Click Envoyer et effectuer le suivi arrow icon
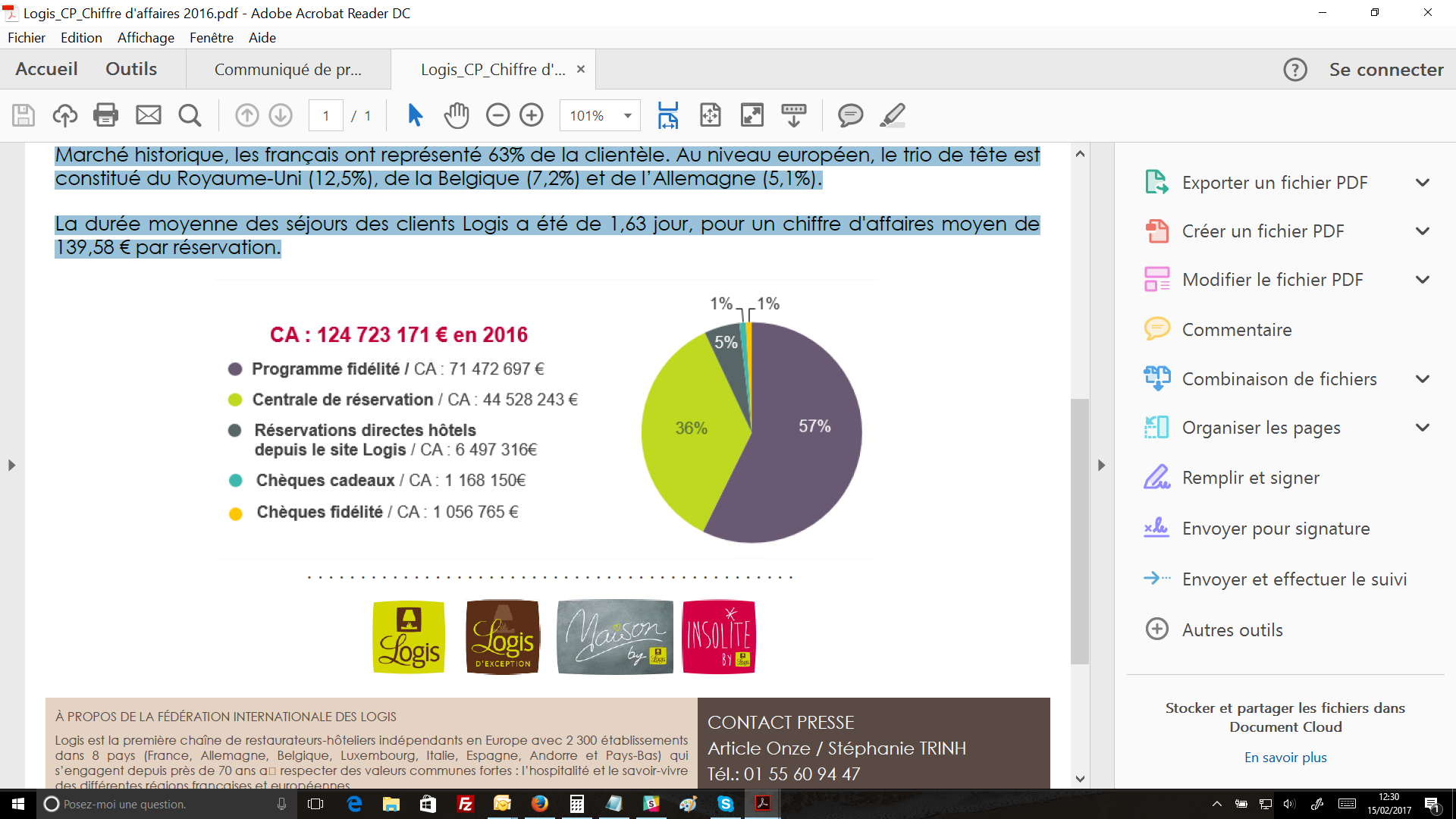This screenshot has width=1456, height=819. [x=1156, y=579]
